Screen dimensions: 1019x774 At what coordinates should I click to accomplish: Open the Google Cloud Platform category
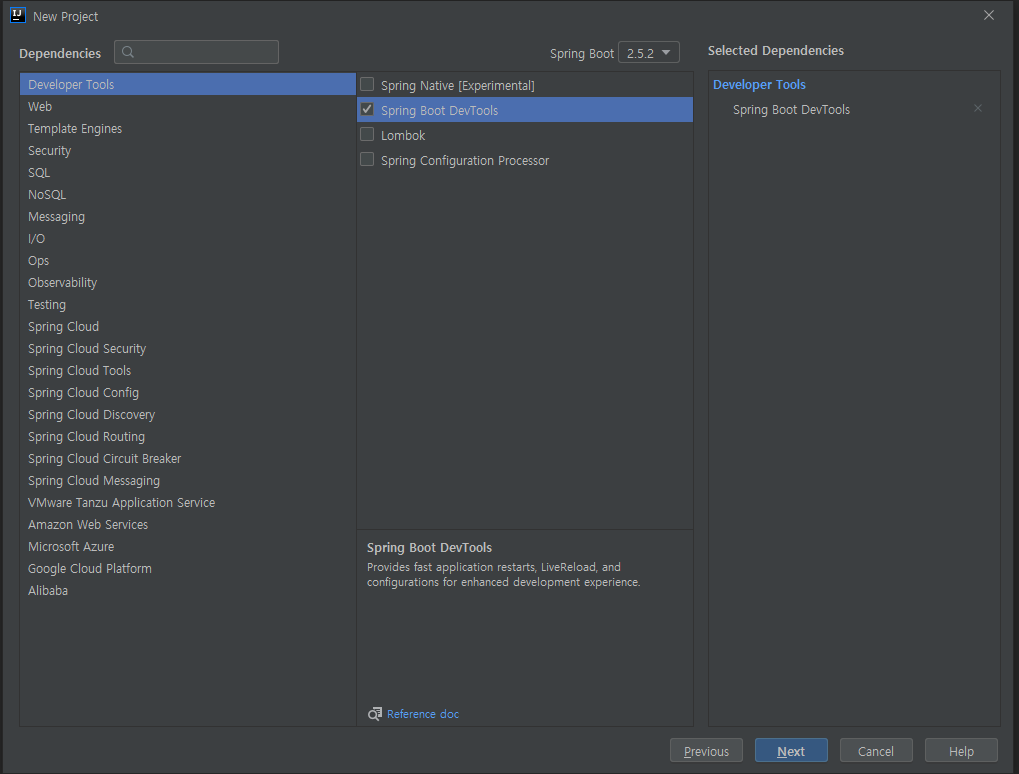[188, 569]
